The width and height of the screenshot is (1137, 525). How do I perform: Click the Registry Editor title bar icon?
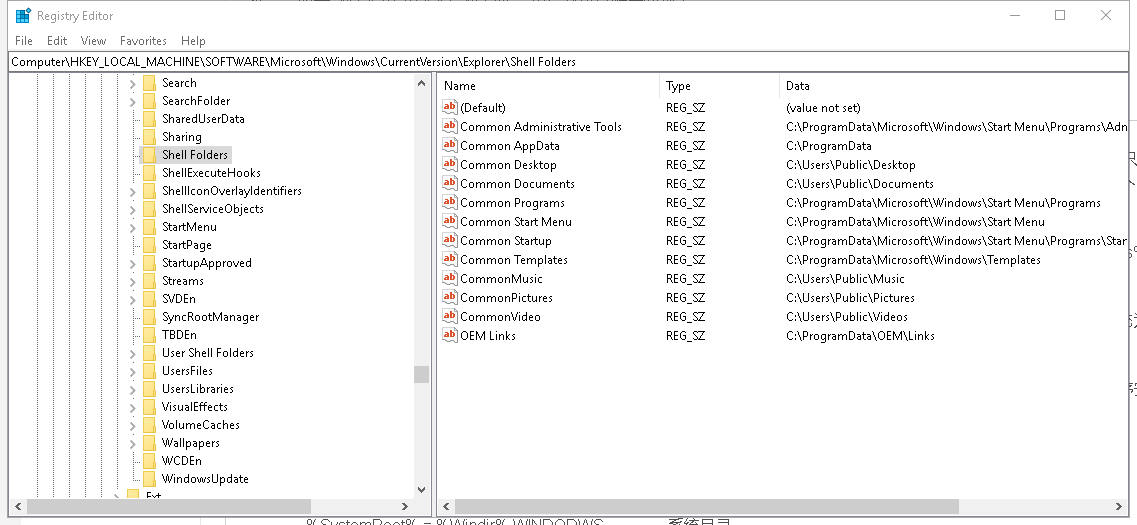point(23,15)
